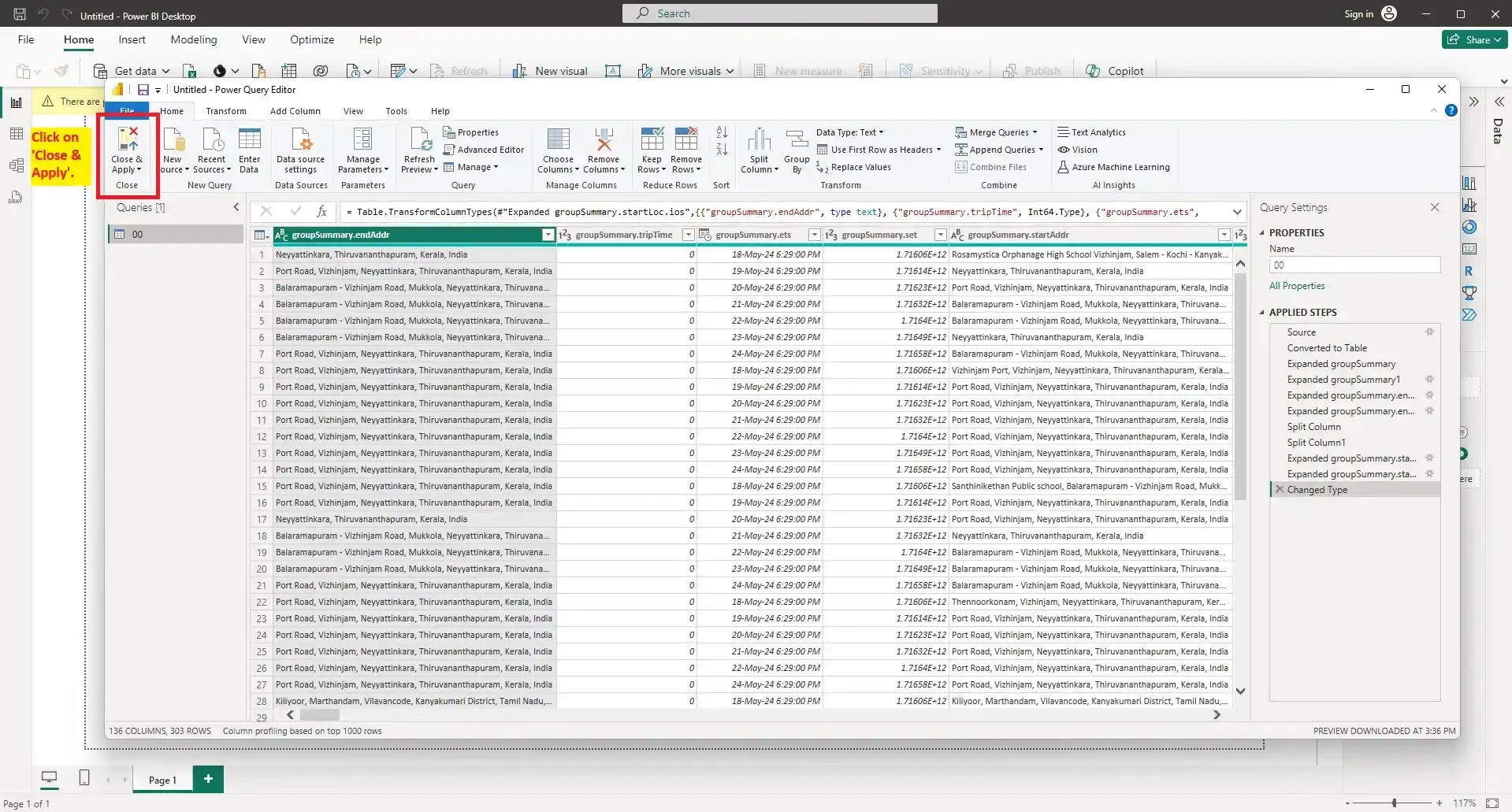Screen dimensions: 1512x812
Task: Collapse the Data pane with the double chevron
Action: [x=1499, y=101]
